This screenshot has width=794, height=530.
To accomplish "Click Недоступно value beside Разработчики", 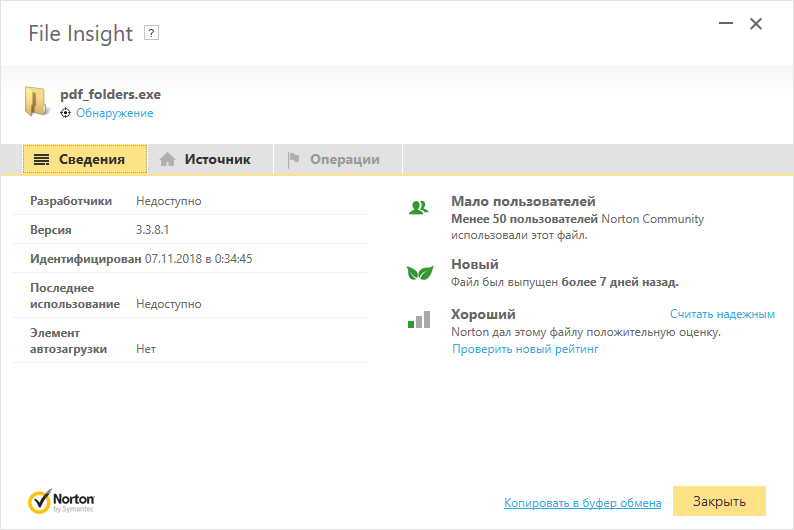I will click(x=169, y=201).
